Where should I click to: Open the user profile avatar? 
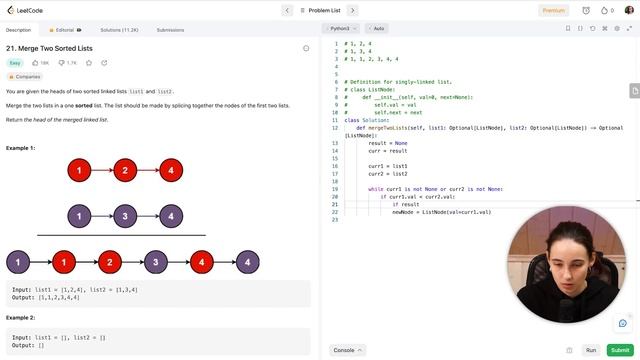(629, 10)
